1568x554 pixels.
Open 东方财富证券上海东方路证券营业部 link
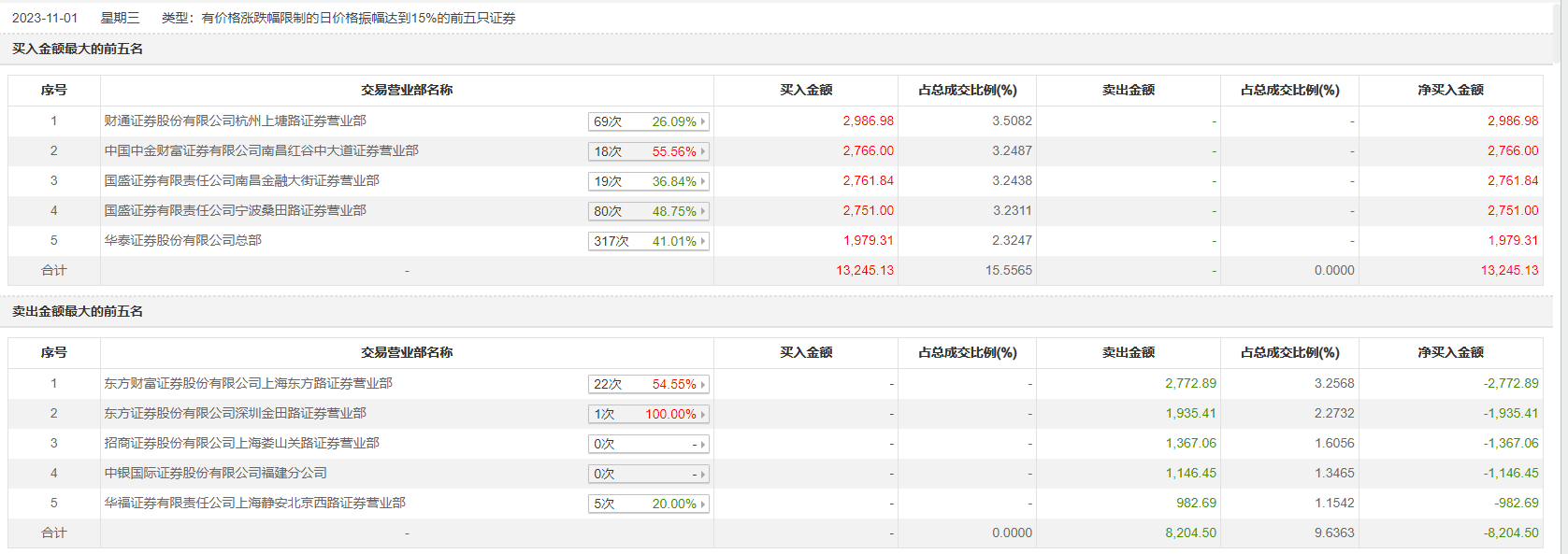click(248, 383)
